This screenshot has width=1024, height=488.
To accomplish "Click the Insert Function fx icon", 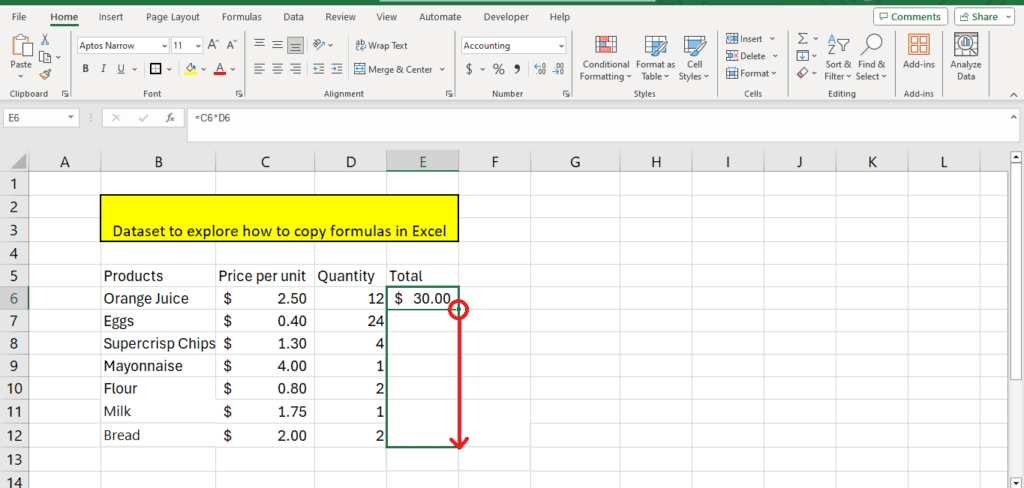I will click(169, 118).
